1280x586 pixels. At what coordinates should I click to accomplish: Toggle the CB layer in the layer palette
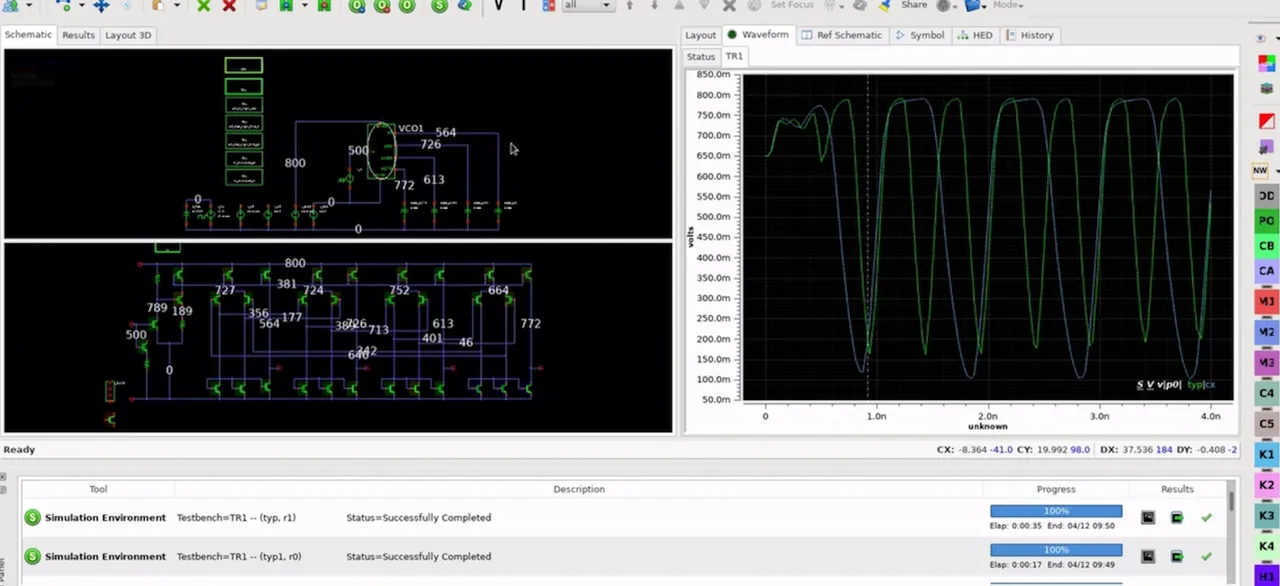1266,246
